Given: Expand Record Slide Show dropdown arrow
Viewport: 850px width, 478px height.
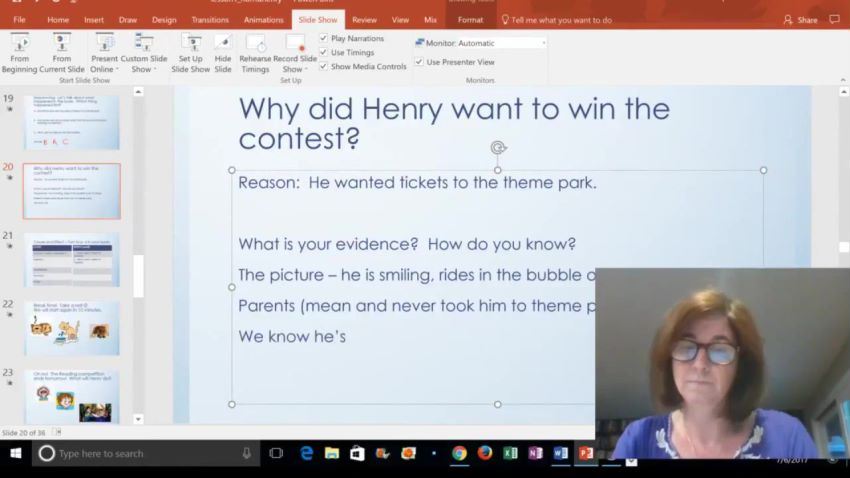Looking at the screenshot, I should (306, 69).
